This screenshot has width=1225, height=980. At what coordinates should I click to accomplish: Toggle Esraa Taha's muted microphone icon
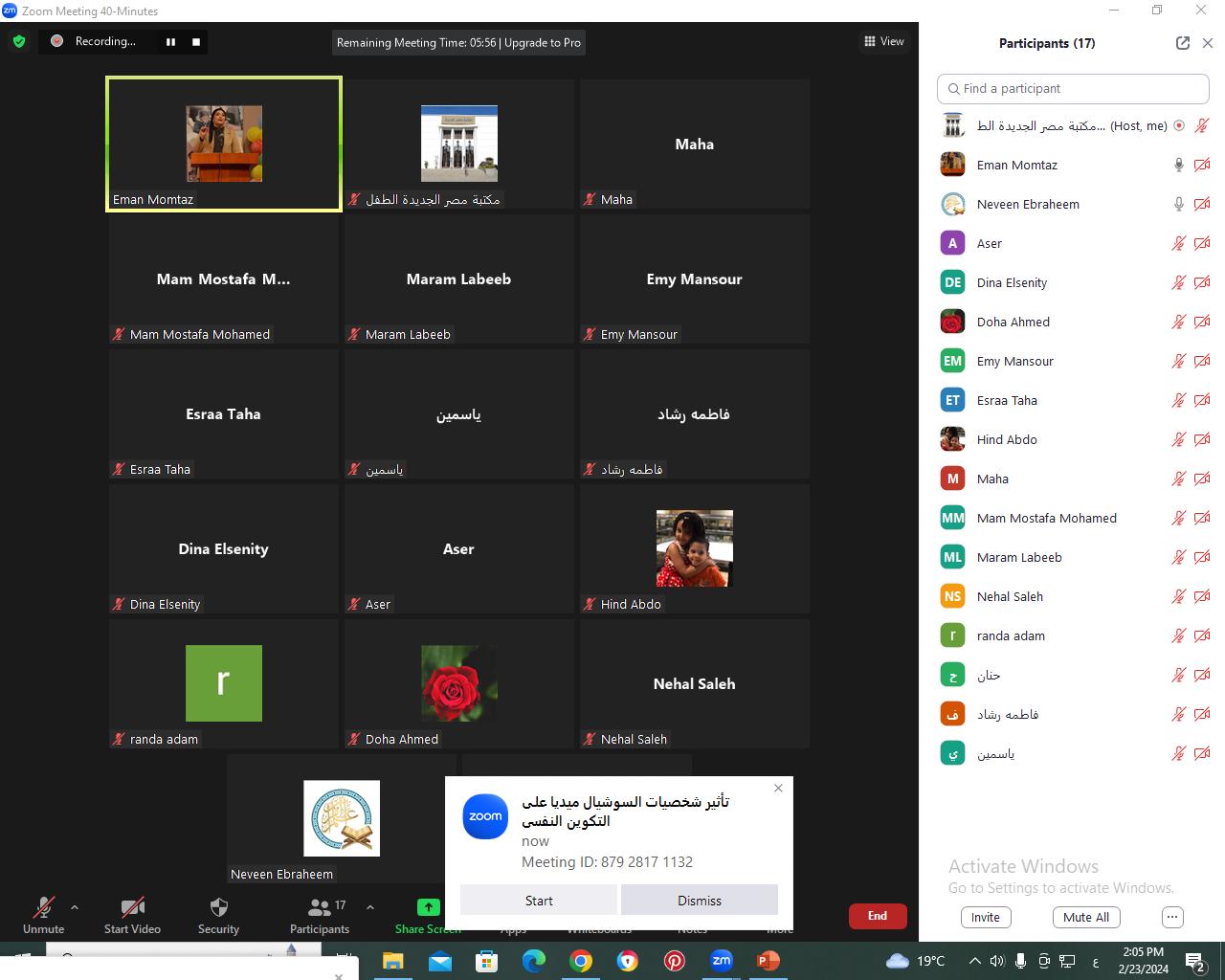point(1179,400)
